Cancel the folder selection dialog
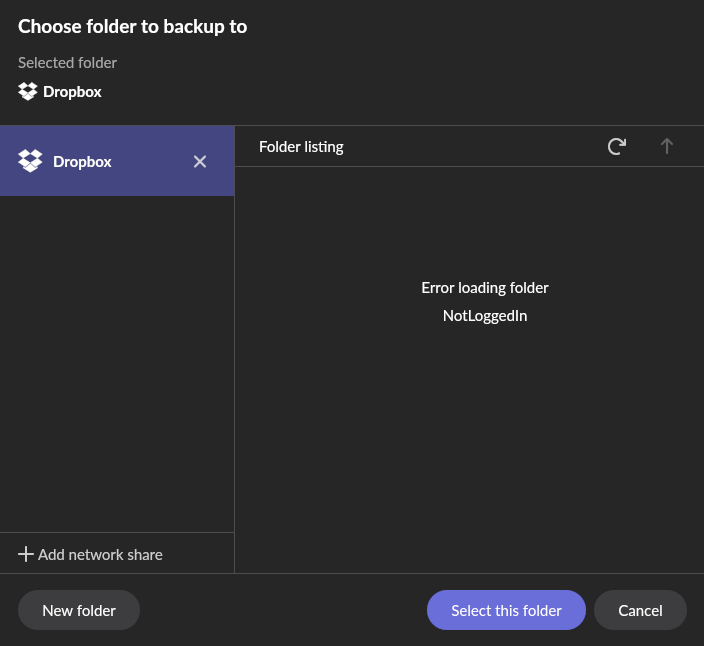Image resolution: width=704 pixels, height=646 pixels. click(640, 610)
